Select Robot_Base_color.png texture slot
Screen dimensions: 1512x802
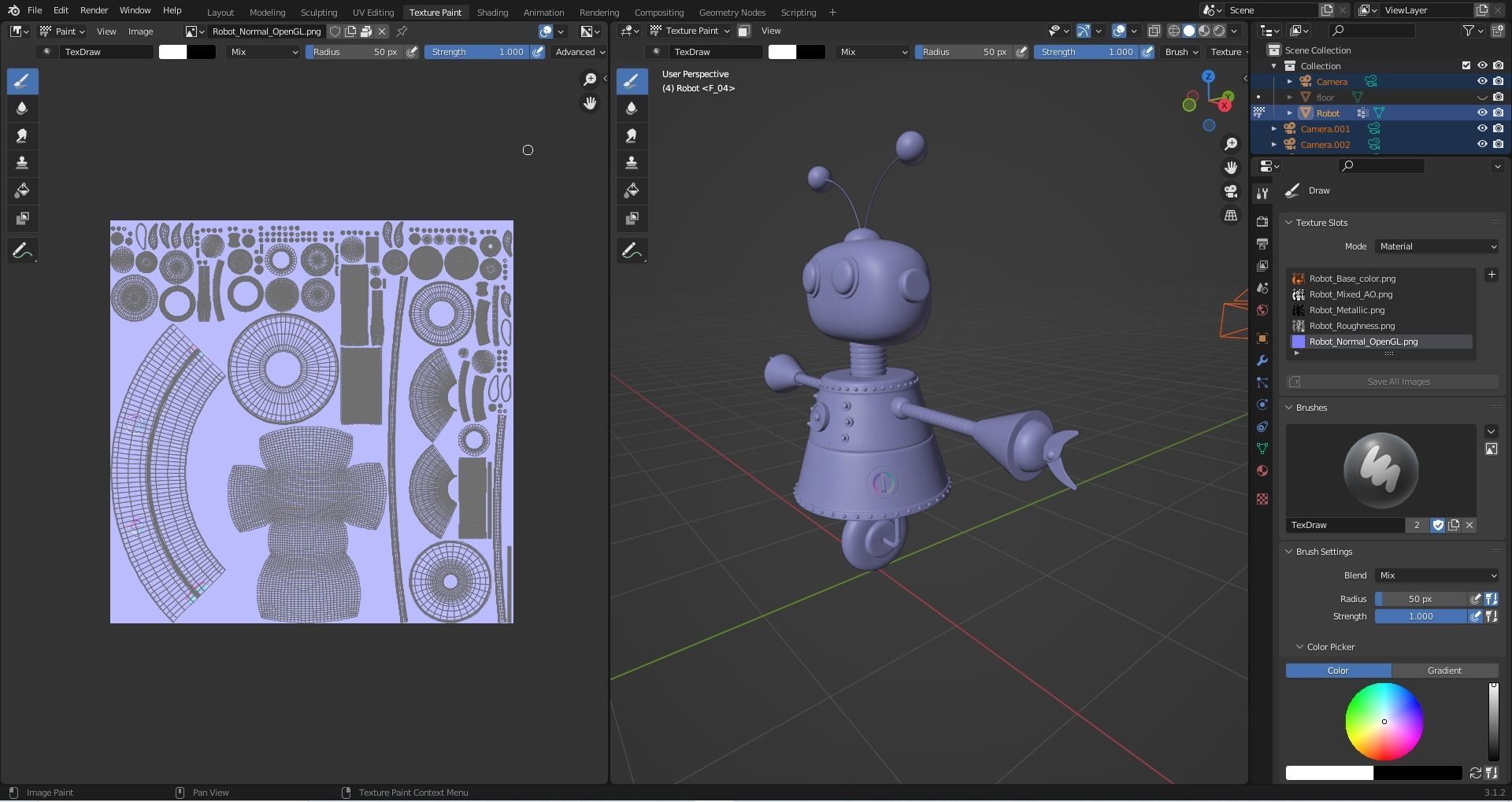coord(1380,279)
